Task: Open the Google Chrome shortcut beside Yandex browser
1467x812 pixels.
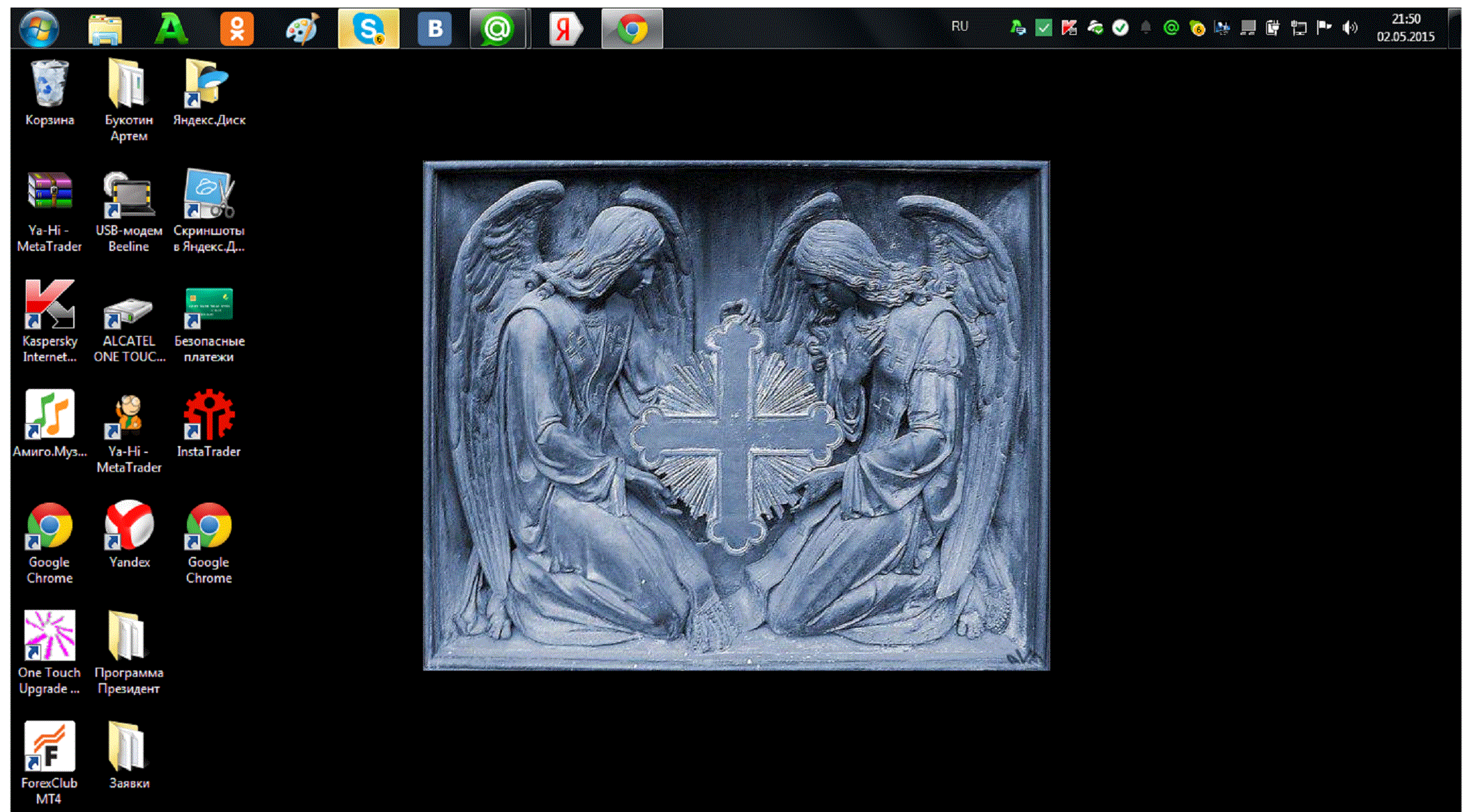Action: pyautogui.click(x=50, y=543)
